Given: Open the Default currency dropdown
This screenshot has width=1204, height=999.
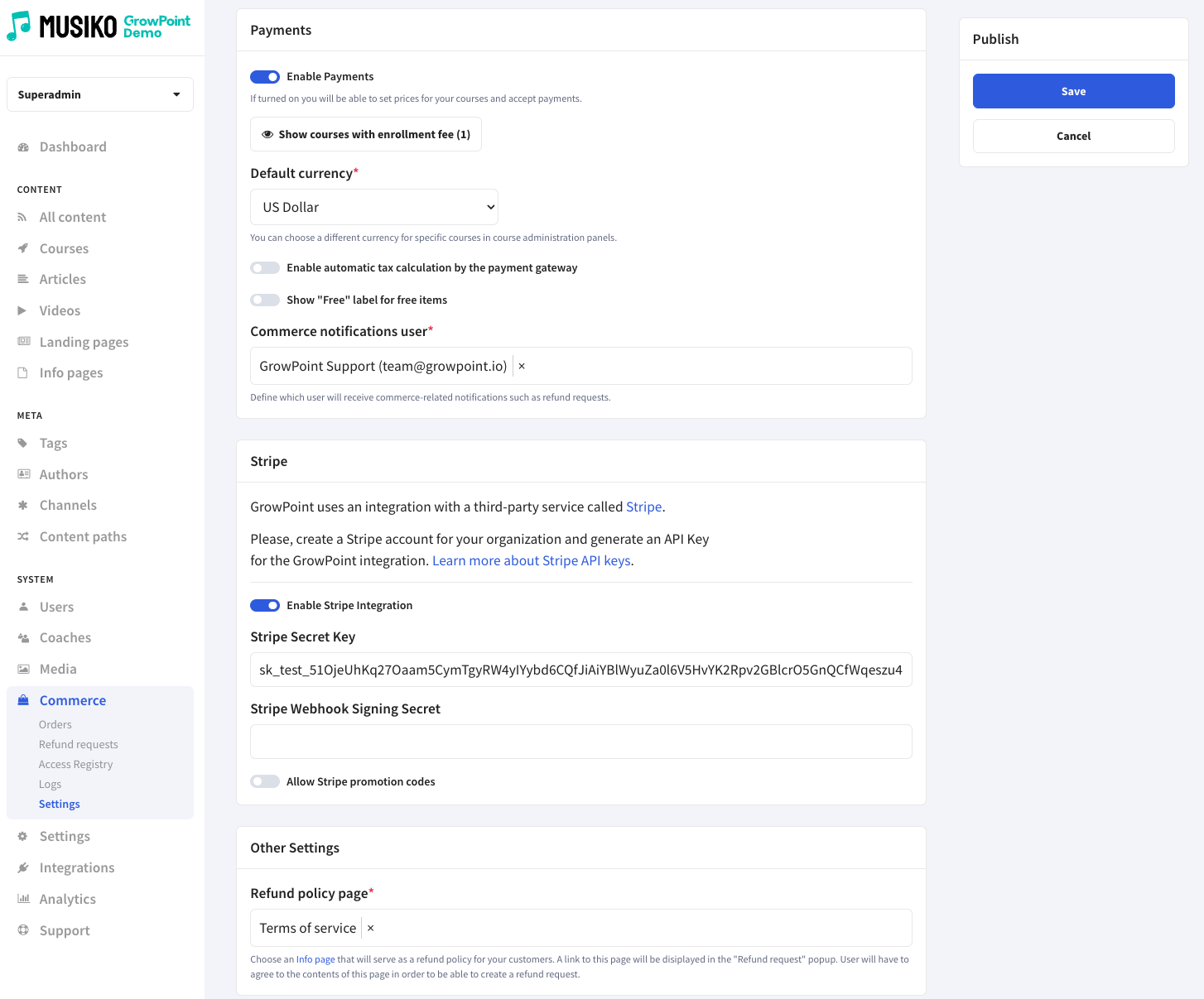Looking at the screenshot, I should coord(374,207).
